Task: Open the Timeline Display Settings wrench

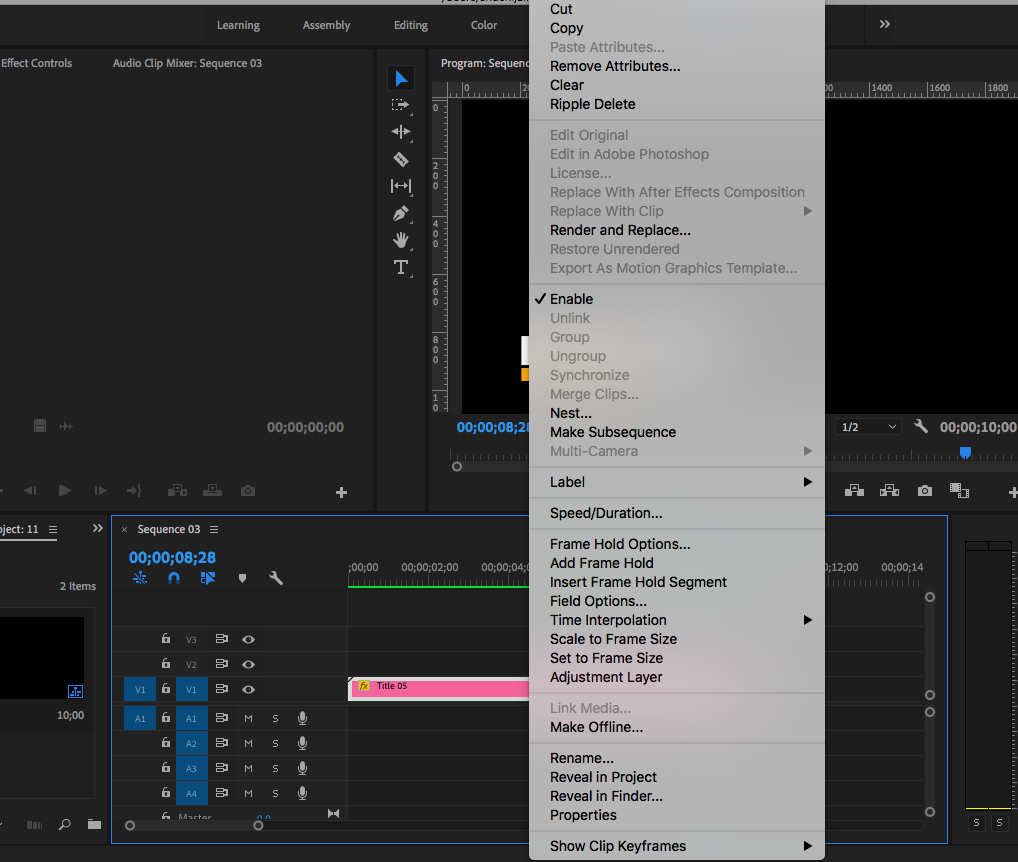Action: click(x=276, y=578)
